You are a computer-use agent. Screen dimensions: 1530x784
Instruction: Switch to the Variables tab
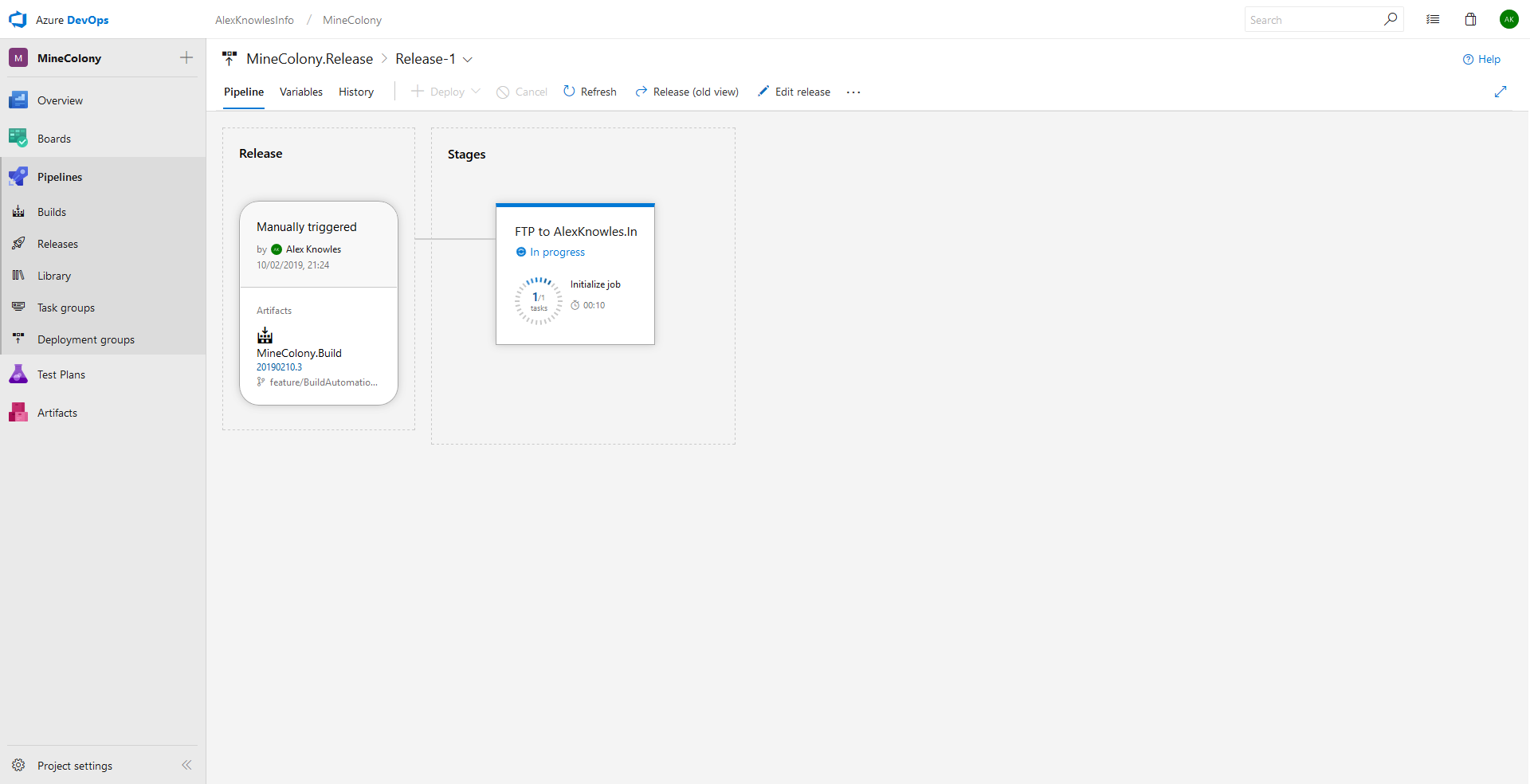300,92
